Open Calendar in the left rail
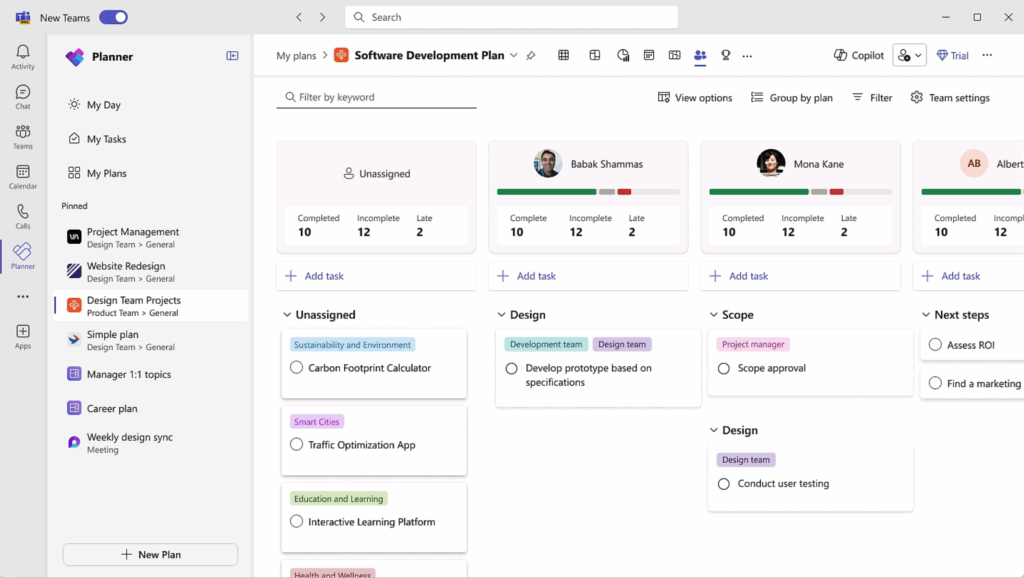Screen dimensions: 1024x578 pos(23,177)
